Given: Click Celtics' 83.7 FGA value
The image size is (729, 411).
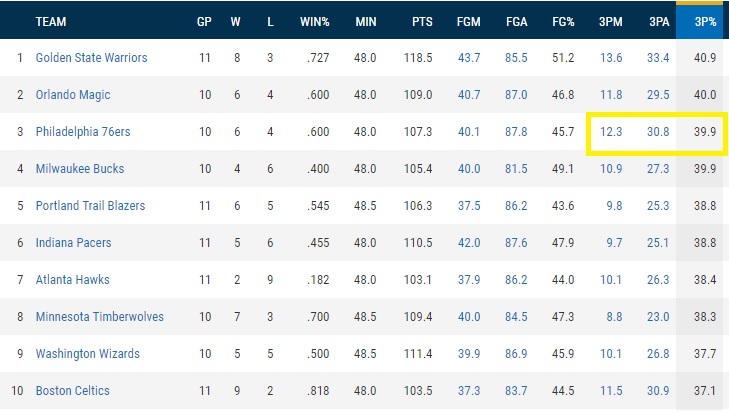Looking at the screenshot, I should [516, 391].
